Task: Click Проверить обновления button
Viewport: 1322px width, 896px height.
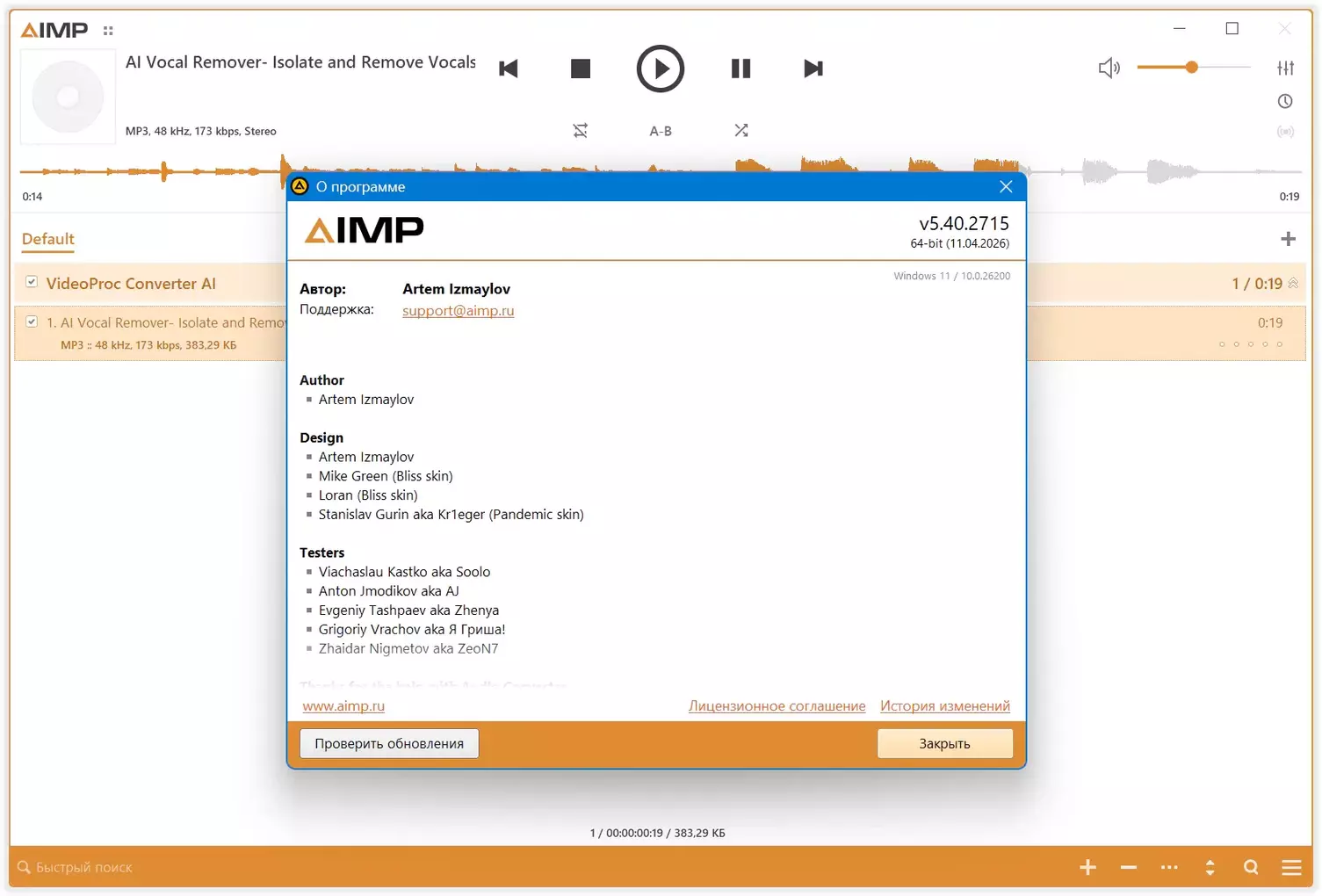Action: point(389,743)
